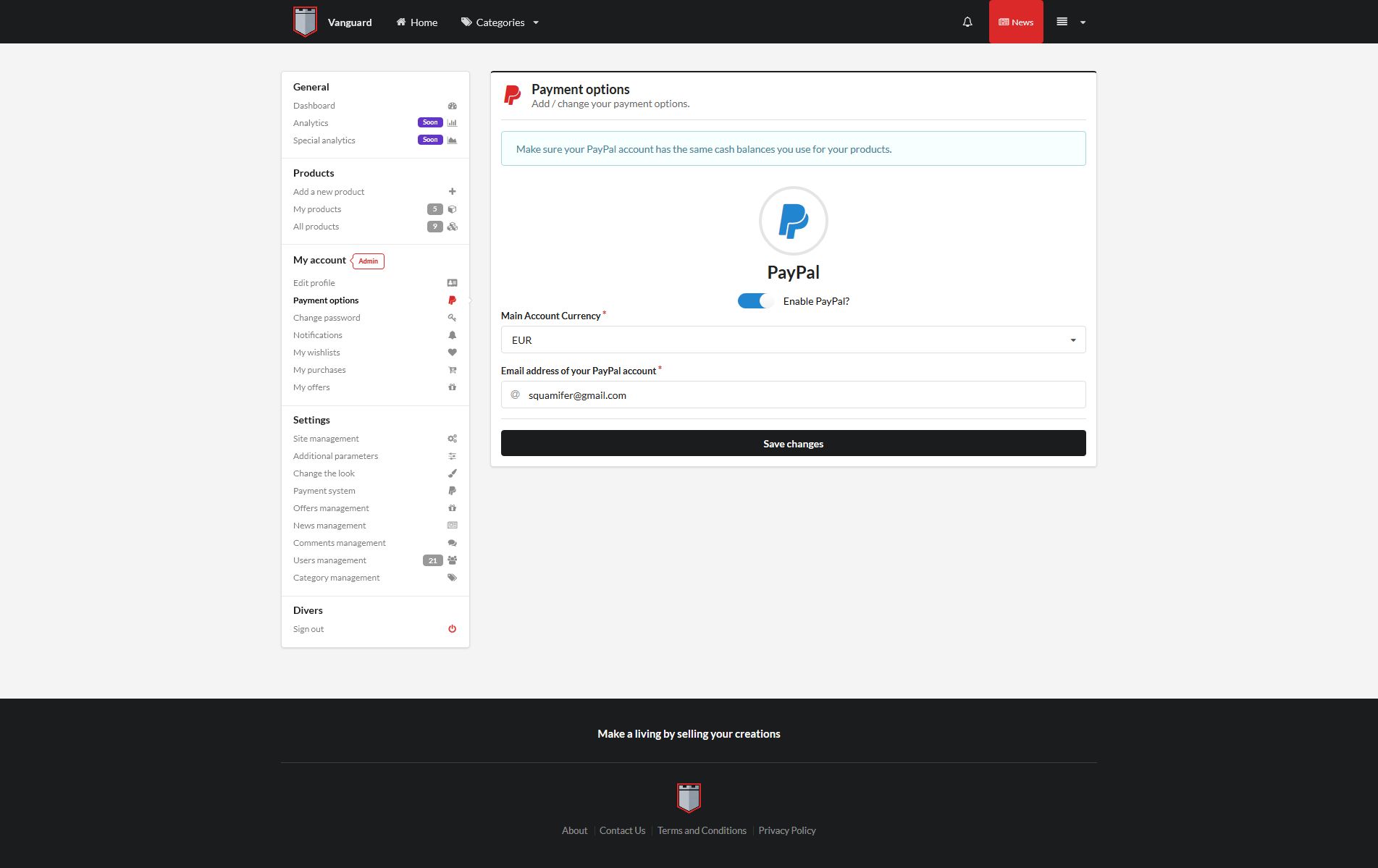Go to Home in the top navbar
The width and height of the screenshot is (1378, 868).
416,22
